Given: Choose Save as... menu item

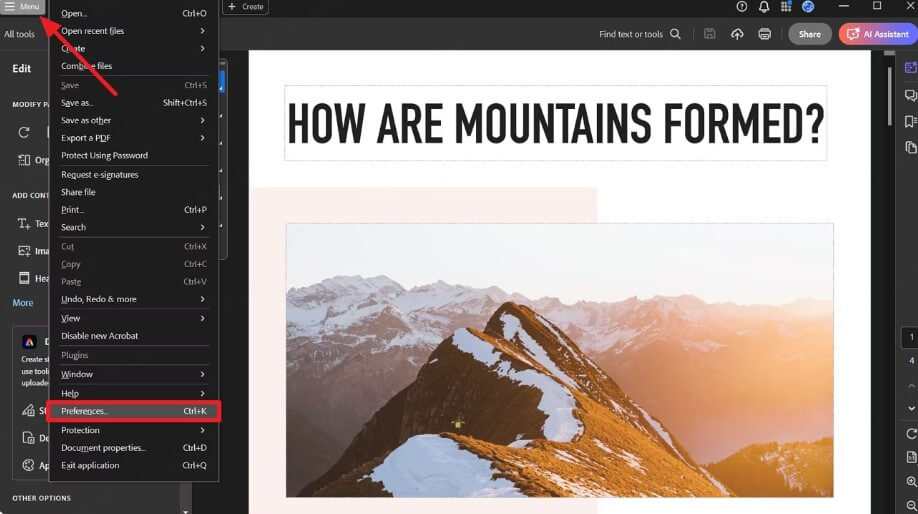Looking at the screenshot, I should [x=133, y=102].
